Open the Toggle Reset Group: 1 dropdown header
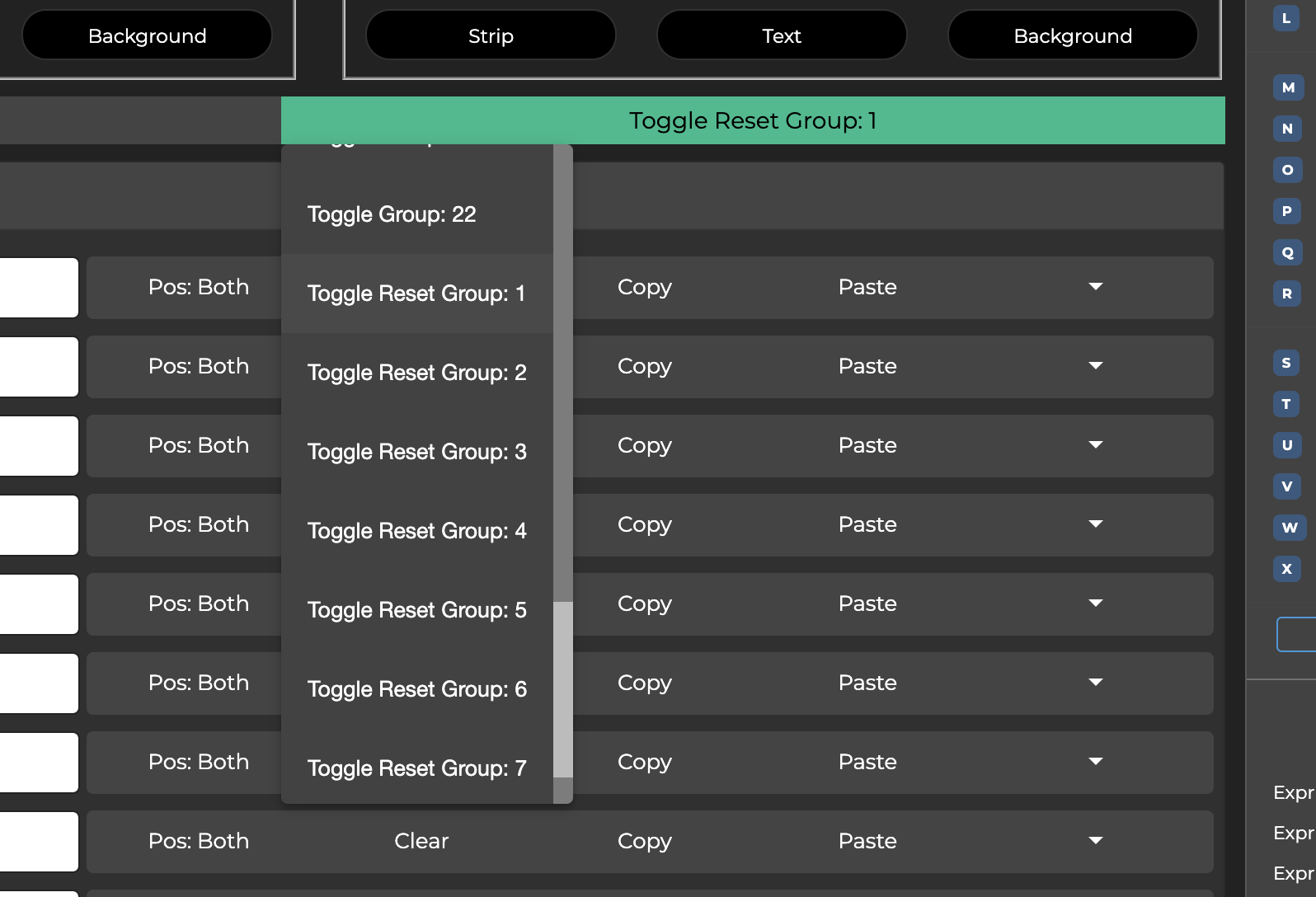 pyautogui.click(x=752, y=120)
